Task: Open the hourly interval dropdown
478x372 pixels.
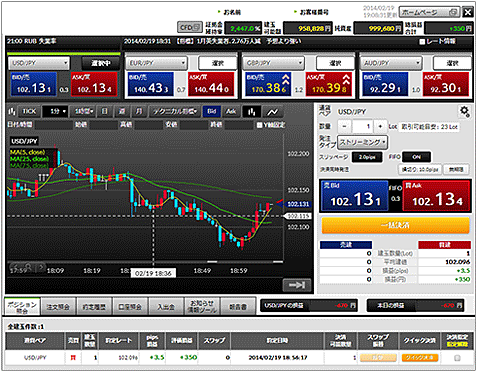Action: [x=83, y=112]
